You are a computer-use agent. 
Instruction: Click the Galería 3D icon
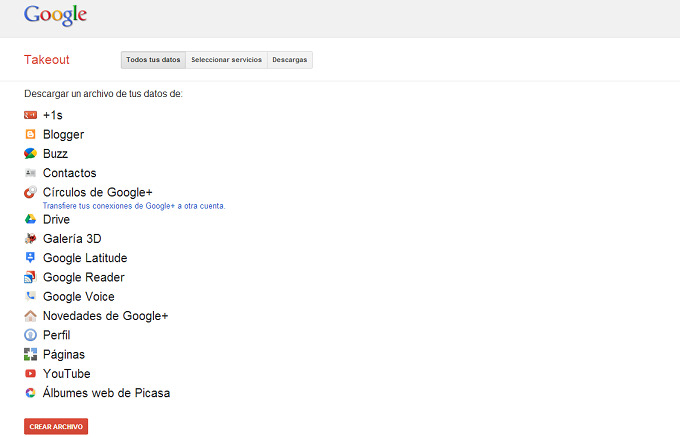click(x=30, y=238)
